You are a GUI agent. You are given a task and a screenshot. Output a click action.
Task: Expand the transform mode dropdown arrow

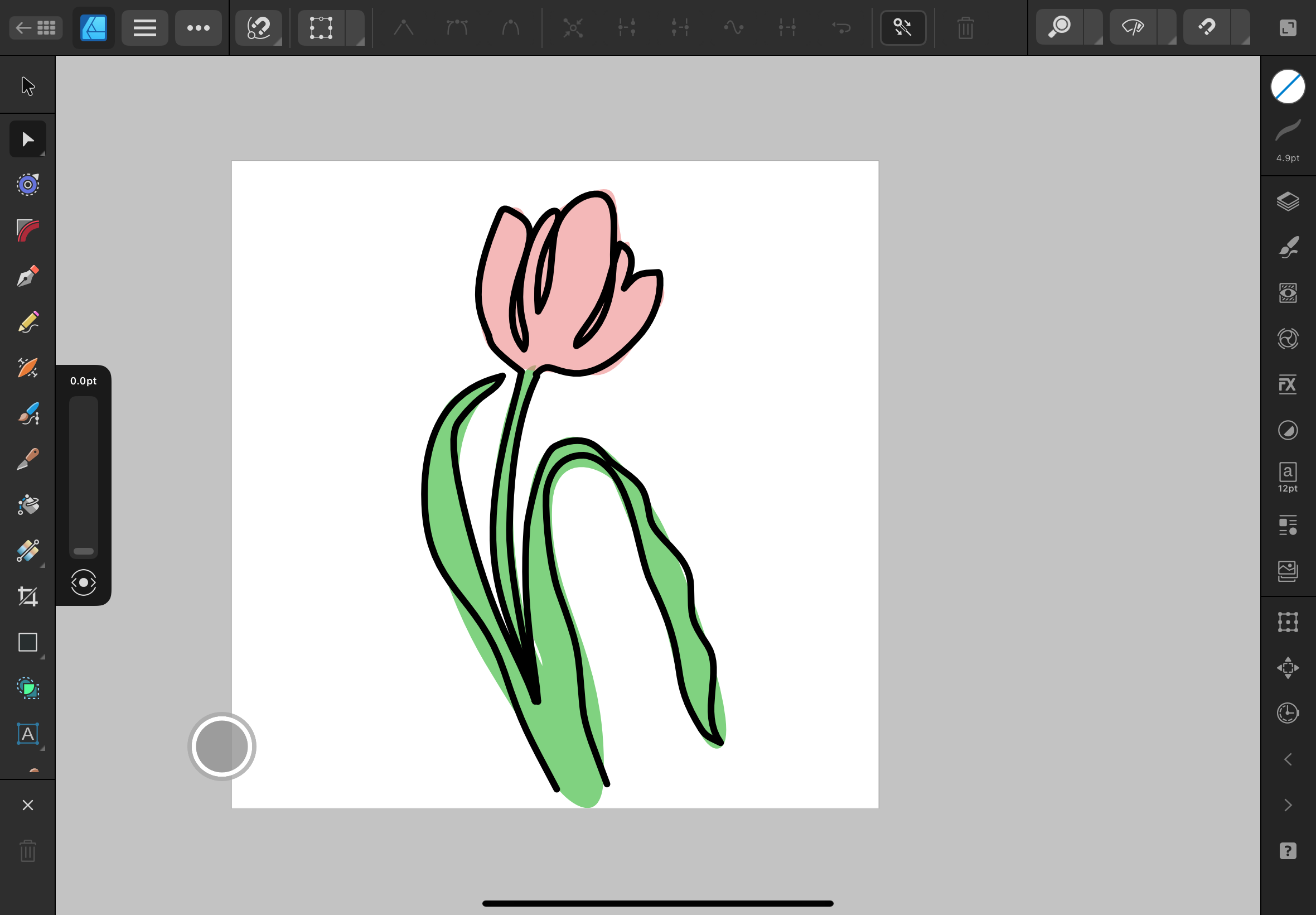(x=355, y=27)
